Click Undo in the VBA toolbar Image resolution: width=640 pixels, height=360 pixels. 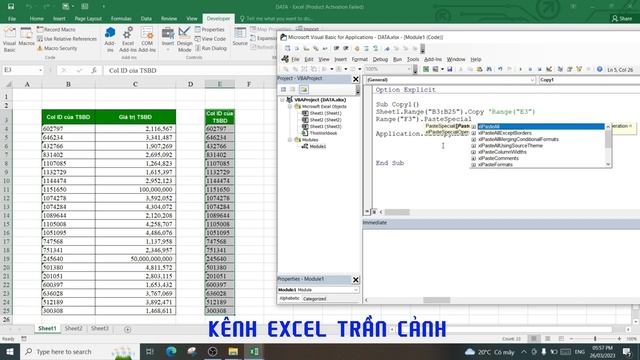click(x=500, y=69)
